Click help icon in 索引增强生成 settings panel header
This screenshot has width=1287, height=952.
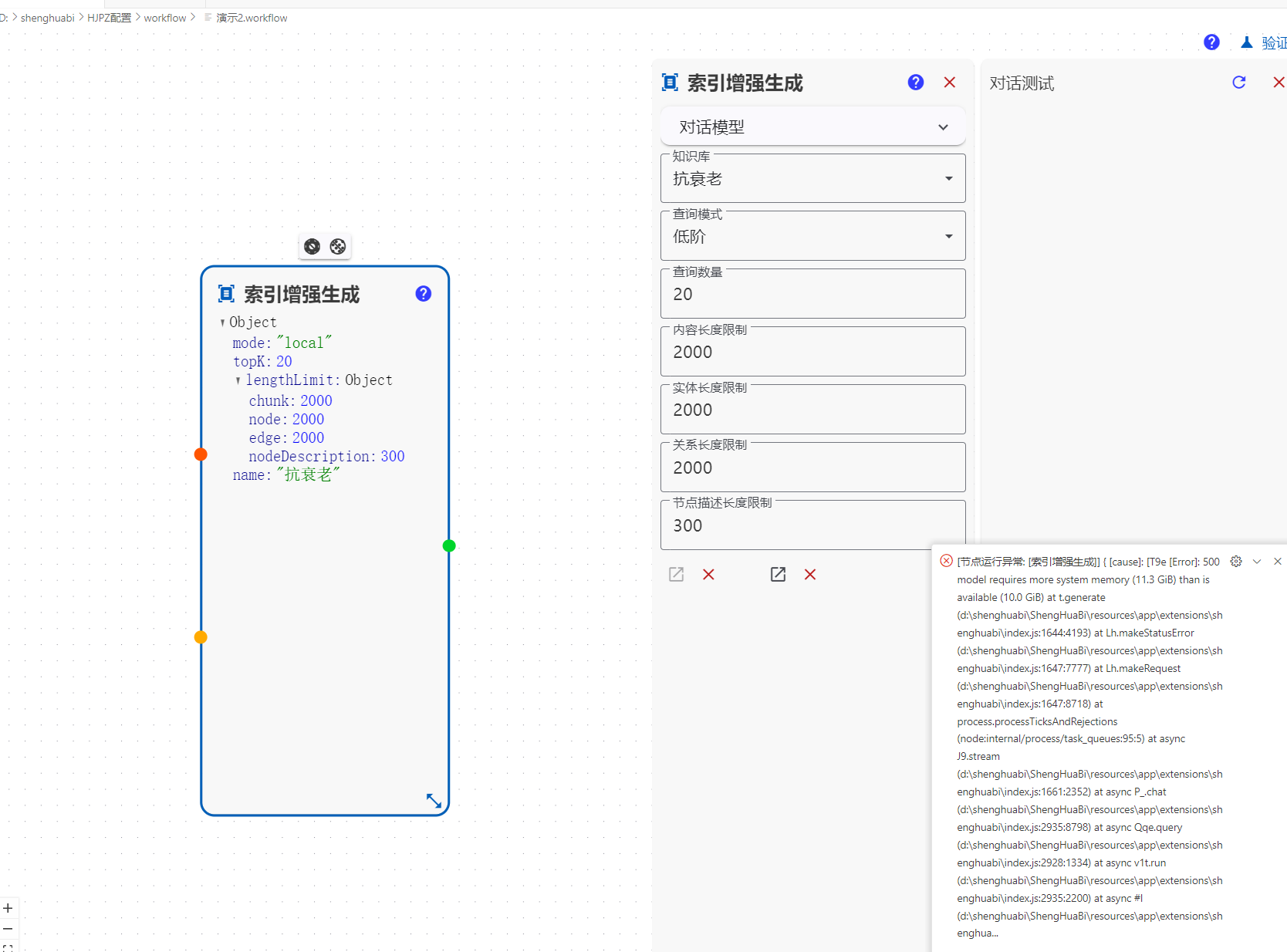pyautogui.click(x=915, y=83)
